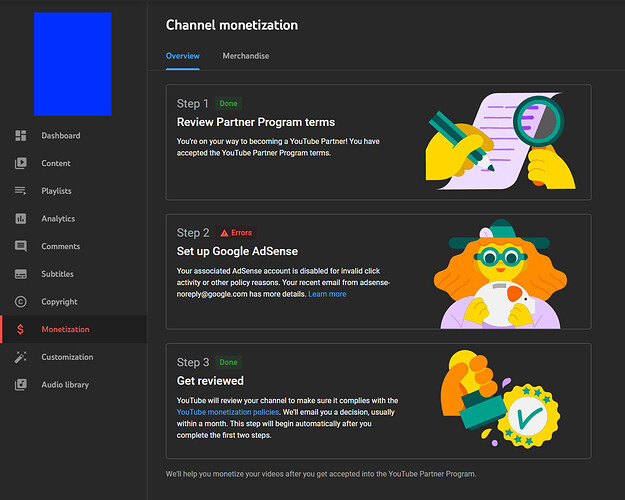This screenshot has width=625, height=500.
Task: Click Set up Google AdSense heading
Action: [237, 251]
